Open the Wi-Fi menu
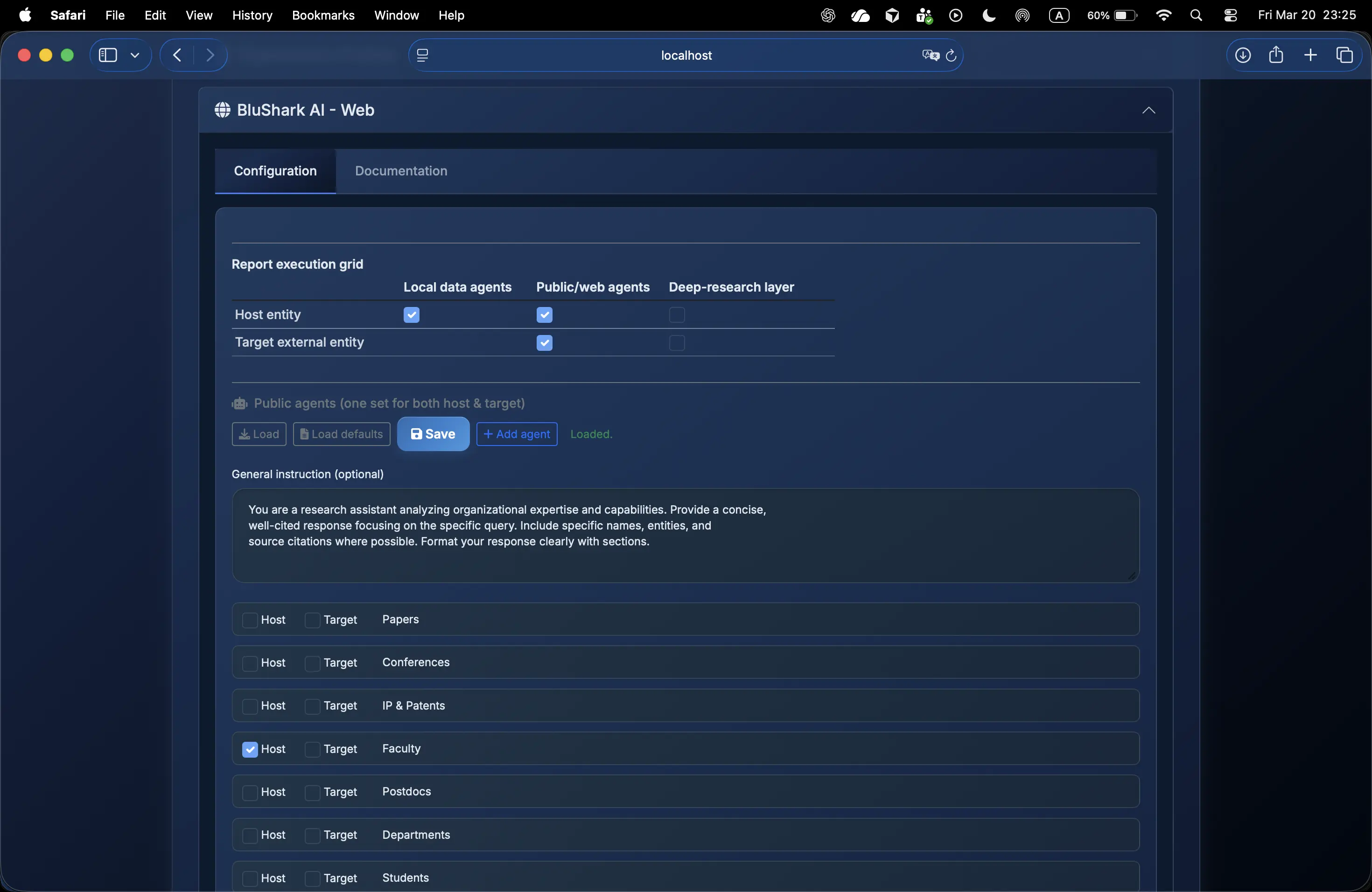Screen dimensions: 1372x892 point(1164,15)
